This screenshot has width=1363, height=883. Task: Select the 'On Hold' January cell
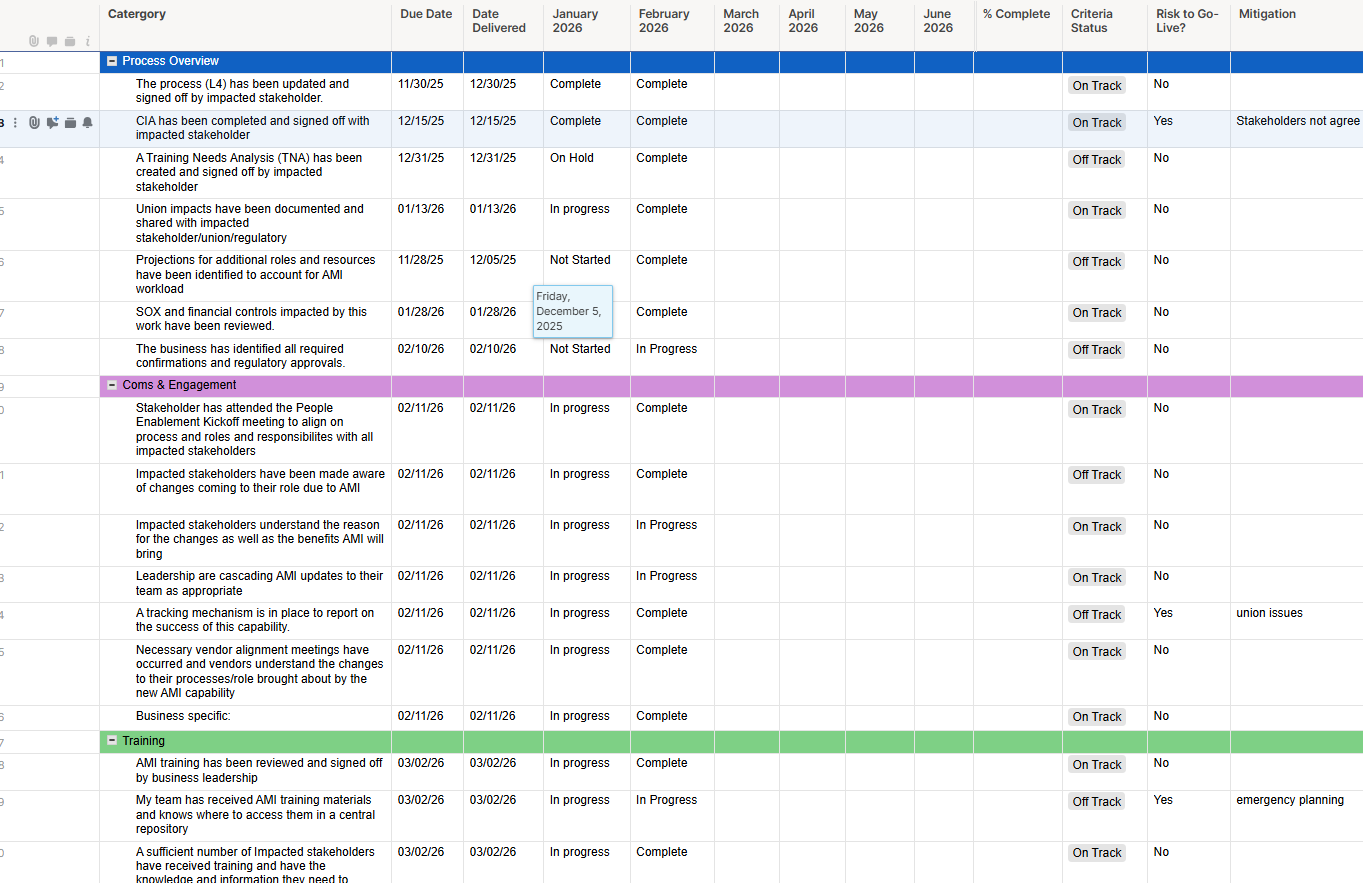point(587,173)
